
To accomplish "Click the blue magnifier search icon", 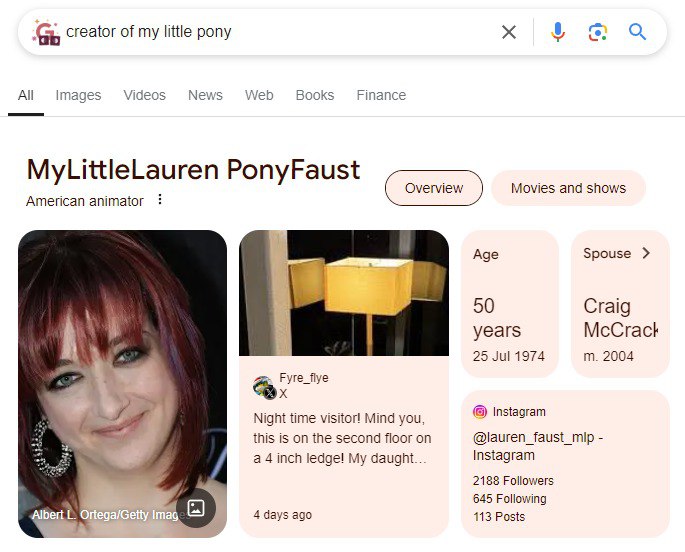I will pyautogui.click(x=637, y=32).
